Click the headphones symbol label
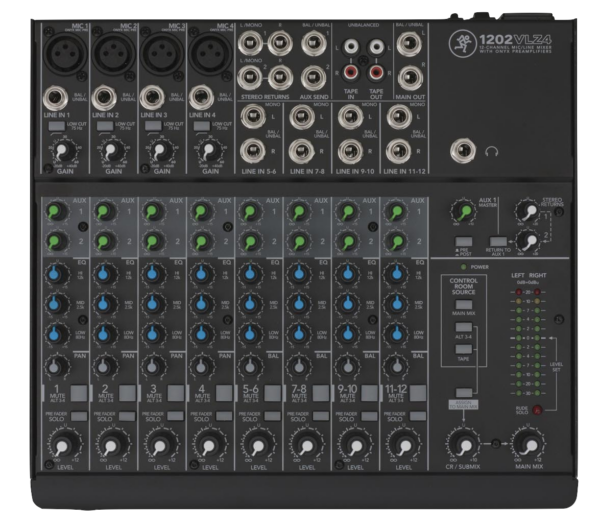Viewport: 600px width, 526px height. point(492,151)
